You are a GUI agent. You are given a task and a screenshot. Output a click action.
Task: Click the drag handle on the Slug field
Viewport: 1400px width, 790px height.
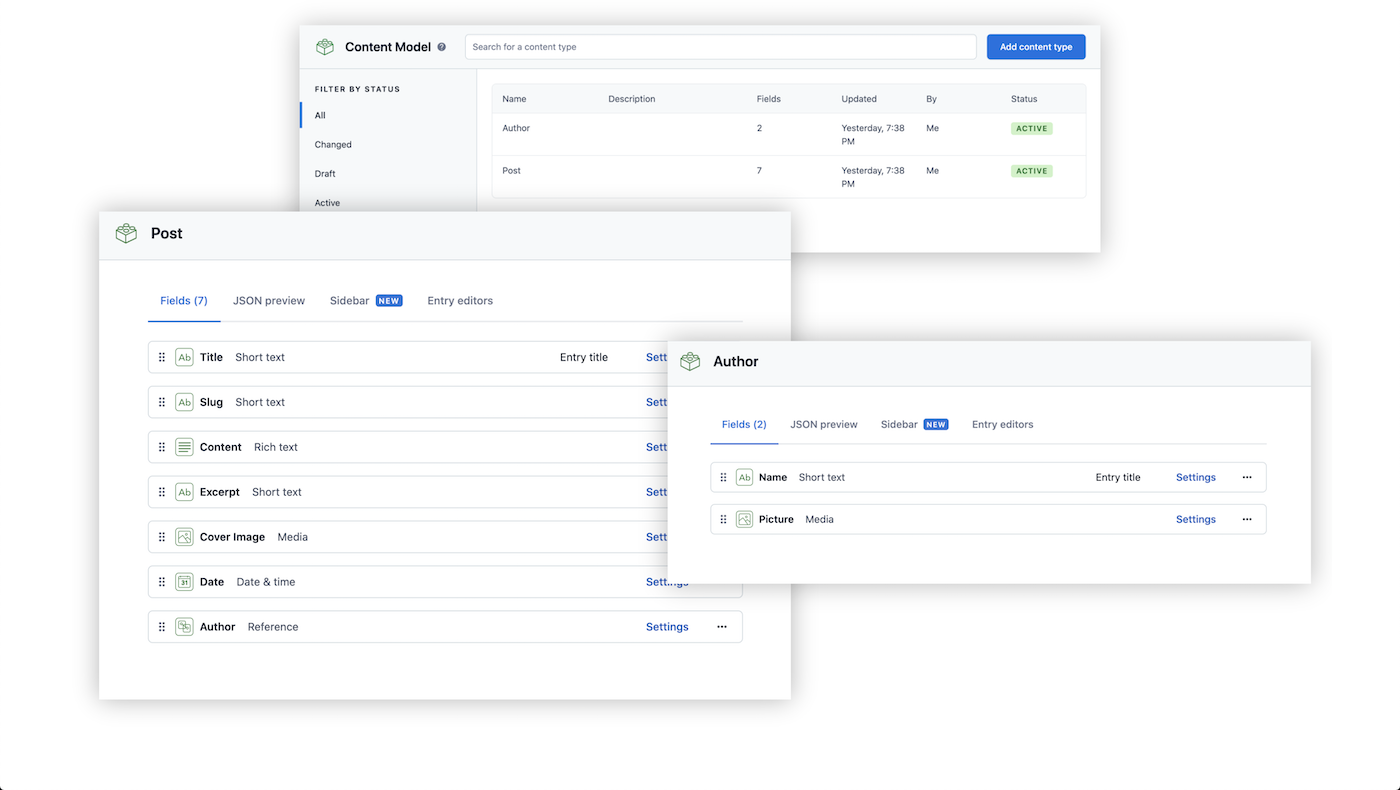[x=161, y=402]
